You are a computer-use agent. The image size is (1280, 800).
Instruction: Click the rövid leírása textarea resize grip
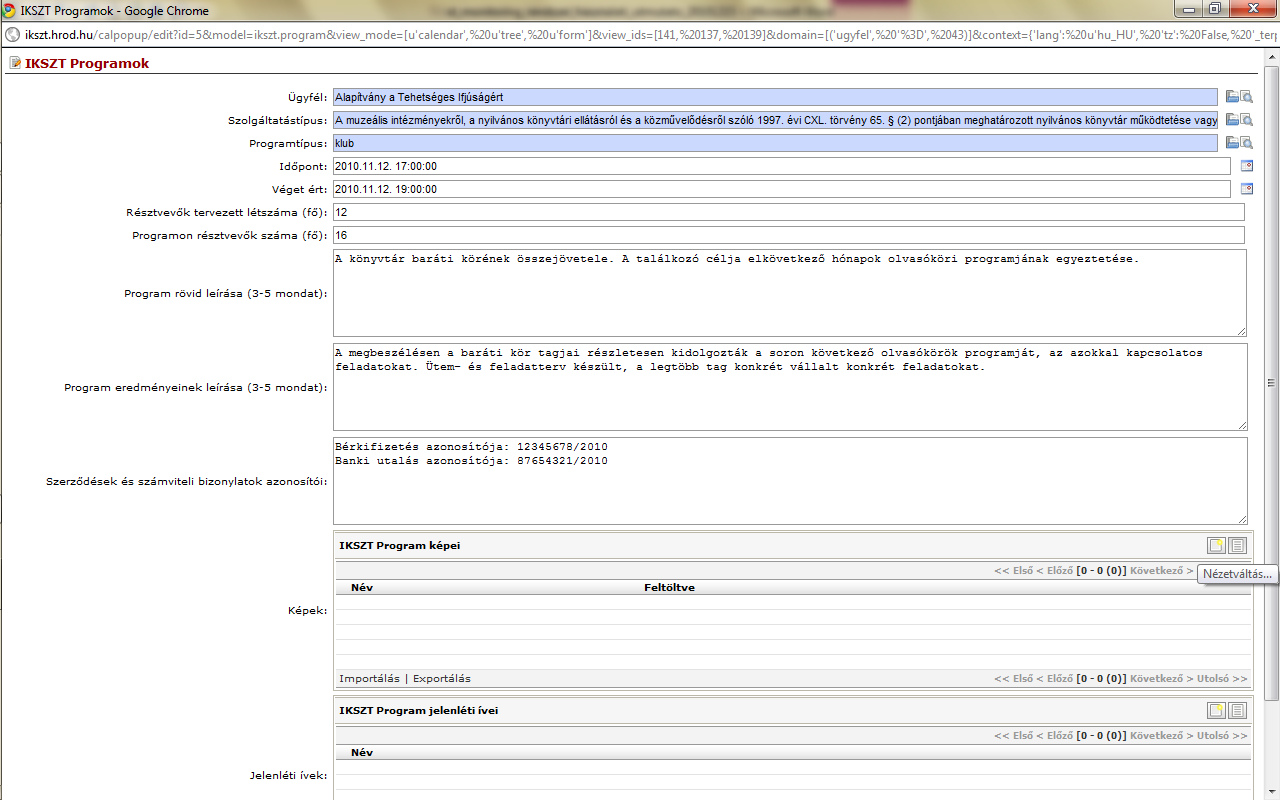point(1241,330)
